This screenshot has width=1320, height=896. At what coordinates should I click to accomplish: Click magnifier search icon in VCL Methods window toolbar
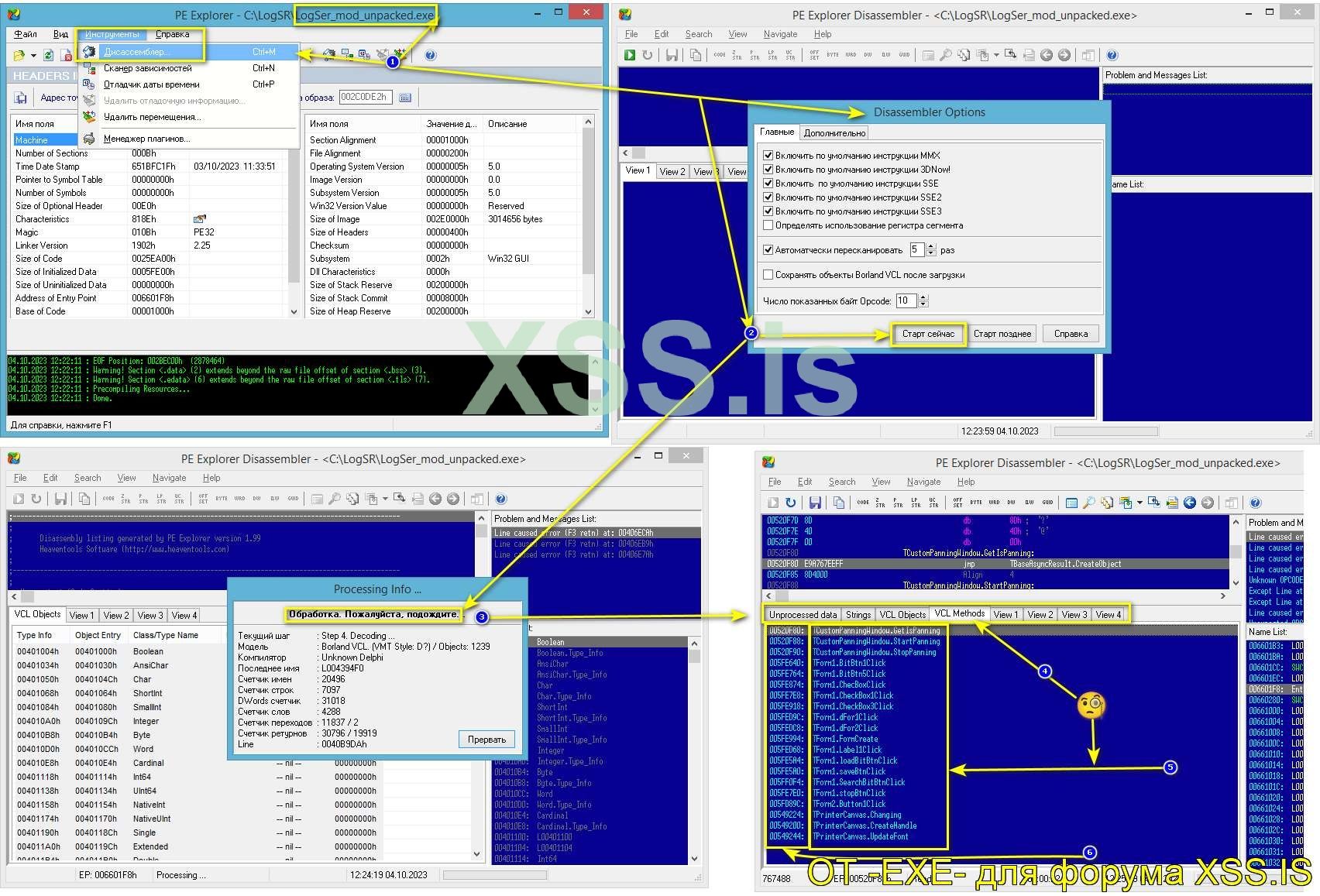click(1088, 503)
